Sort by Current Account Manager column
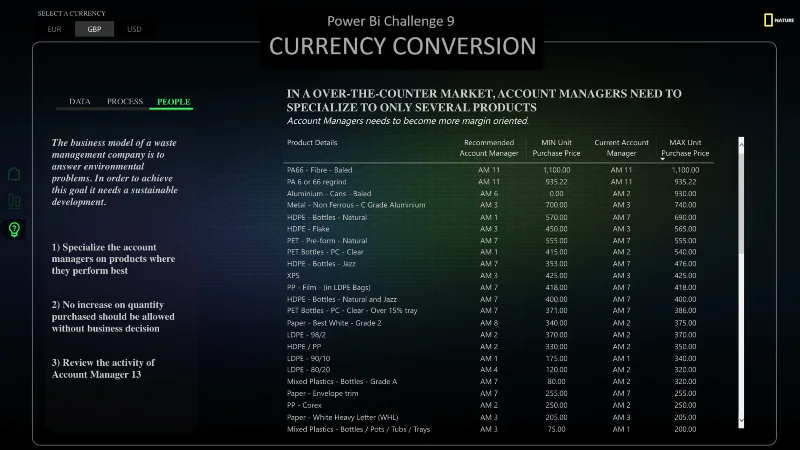800x450 pixels. coord(621,148)
